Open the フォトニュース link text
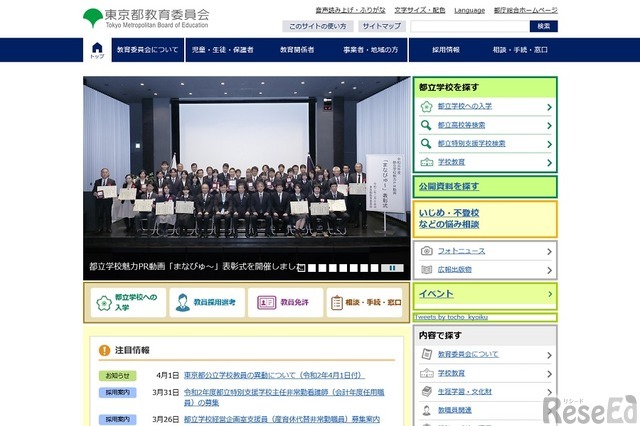The image size is (640, 426). point(462,251)
